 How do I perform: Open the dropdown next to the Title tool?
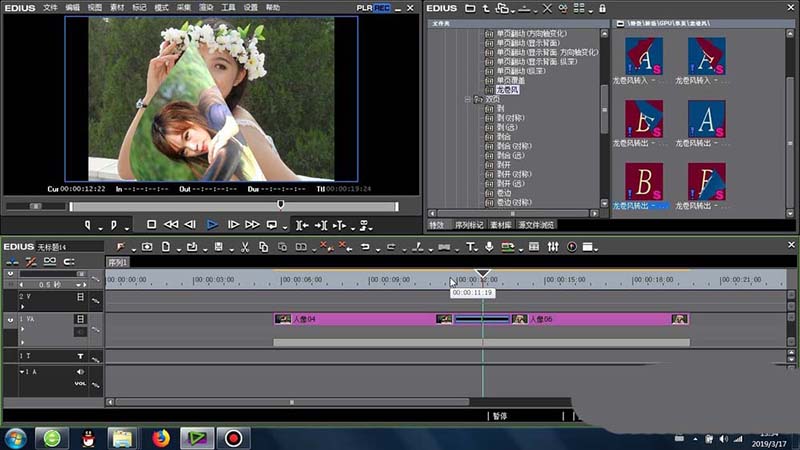[x=478, y=249]
